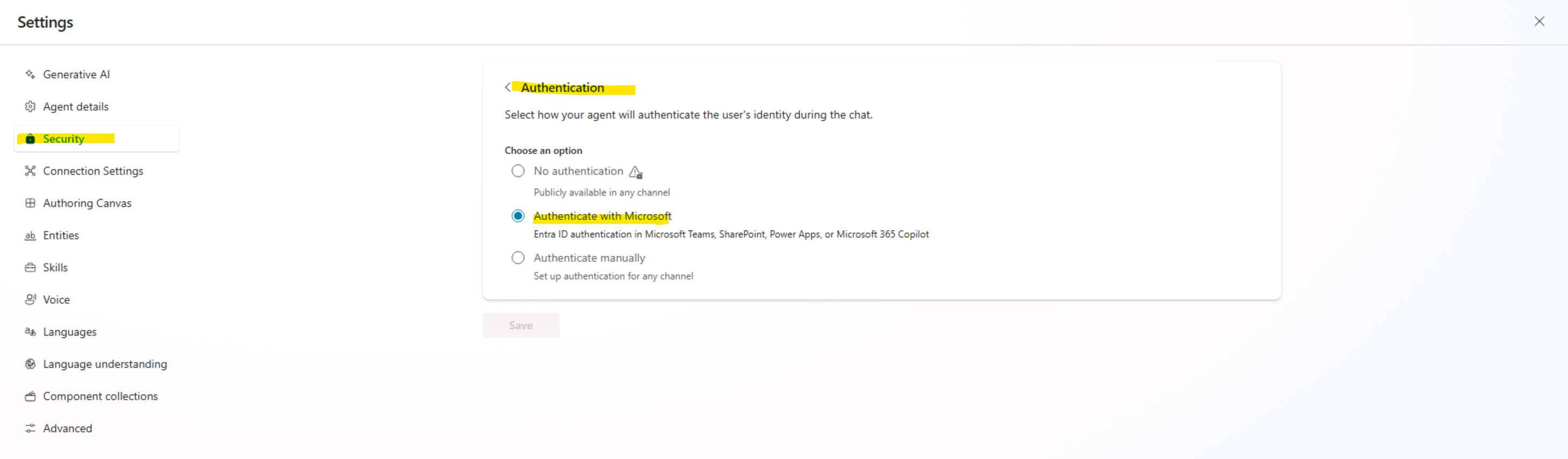
Task: Select the No authentication radio option
Action: click(x=518, y=172)
